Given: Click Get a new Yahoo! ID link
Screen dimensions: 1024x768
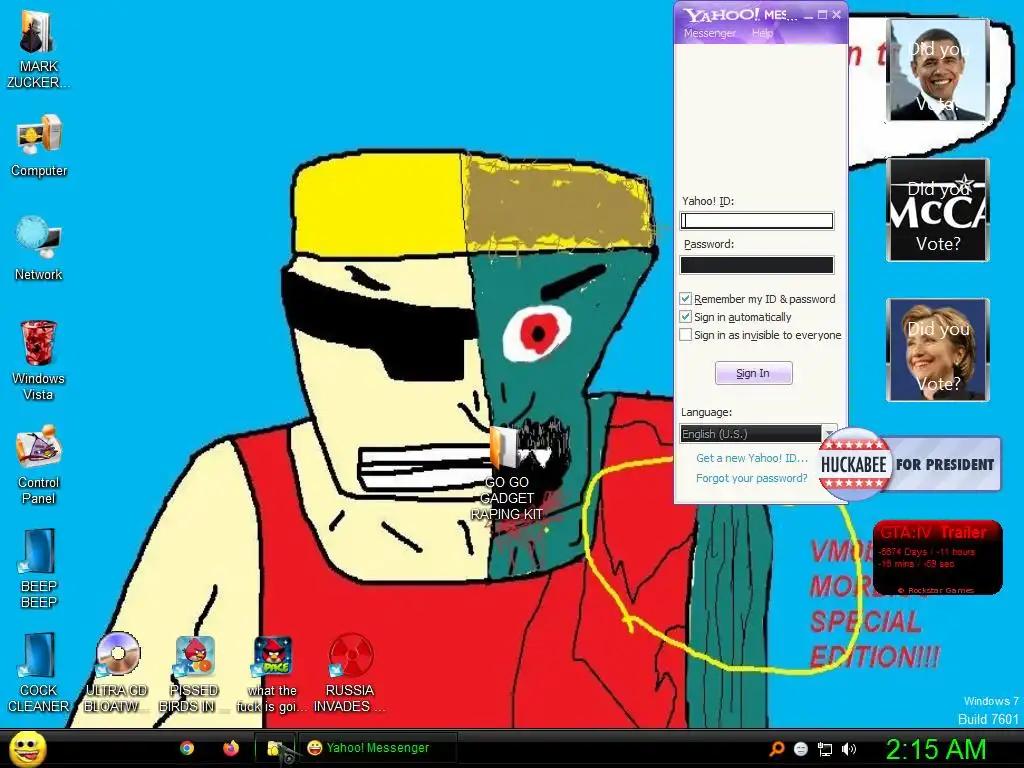Looking at the screenshot, I should coord(752,458).
